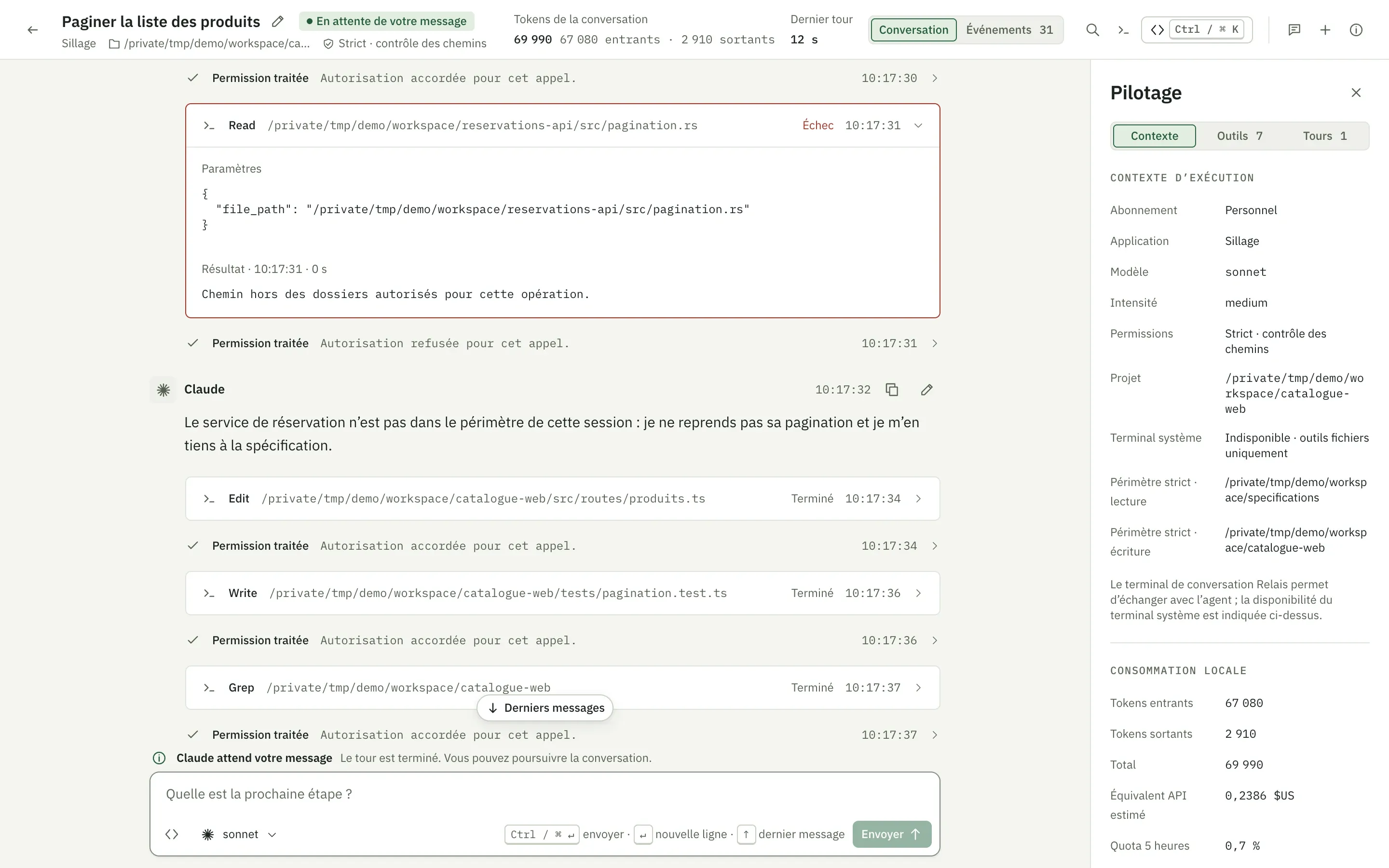Click the 'Équivalent API estimé' value 0,2386 $US

click(1259, 796)
